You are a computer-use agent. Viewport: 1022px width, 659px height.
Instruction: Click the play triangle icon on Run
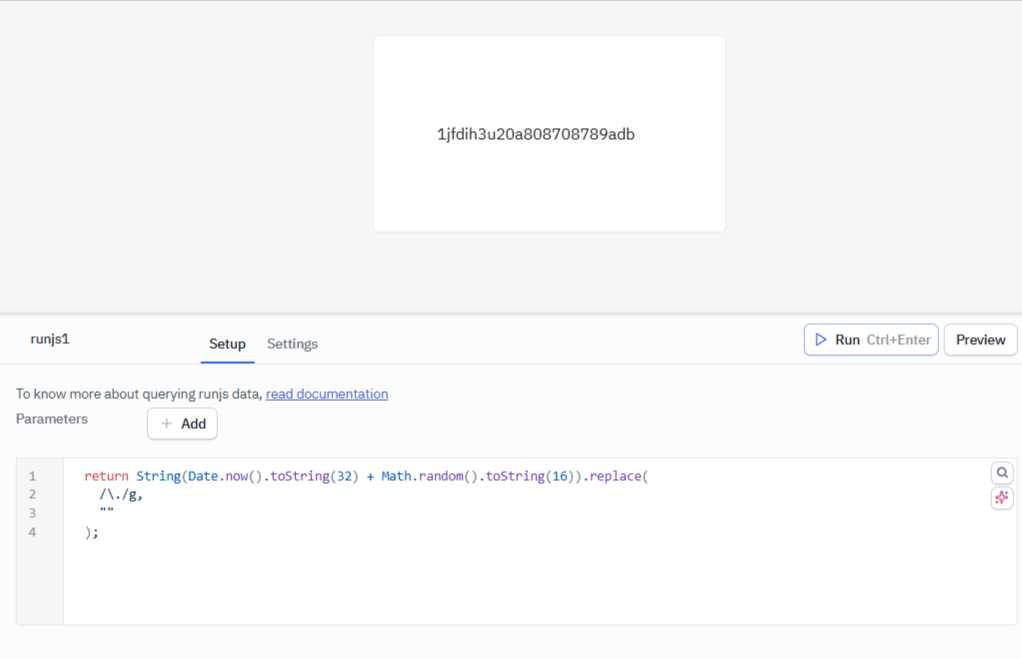click(x=820, y=339)
